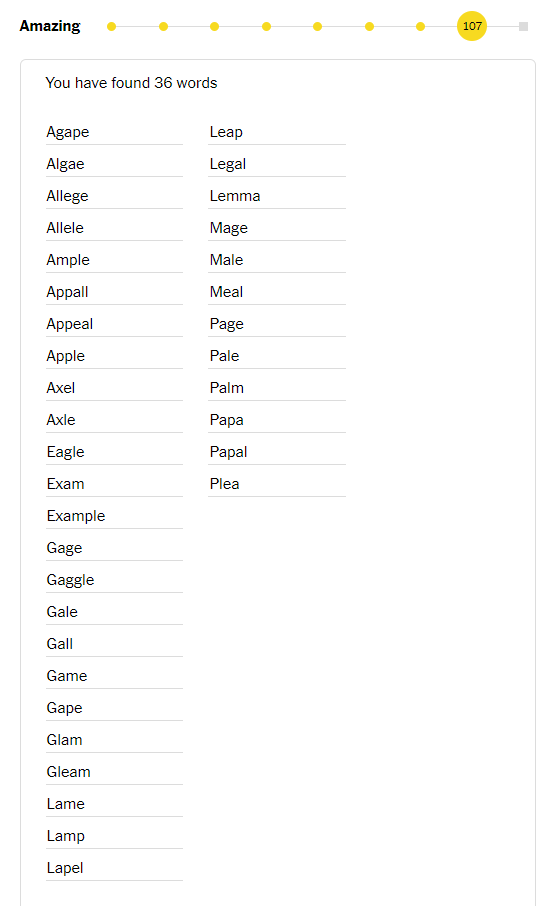Select the word Appeal
The image size is (540, 906).
coord(69,324)
